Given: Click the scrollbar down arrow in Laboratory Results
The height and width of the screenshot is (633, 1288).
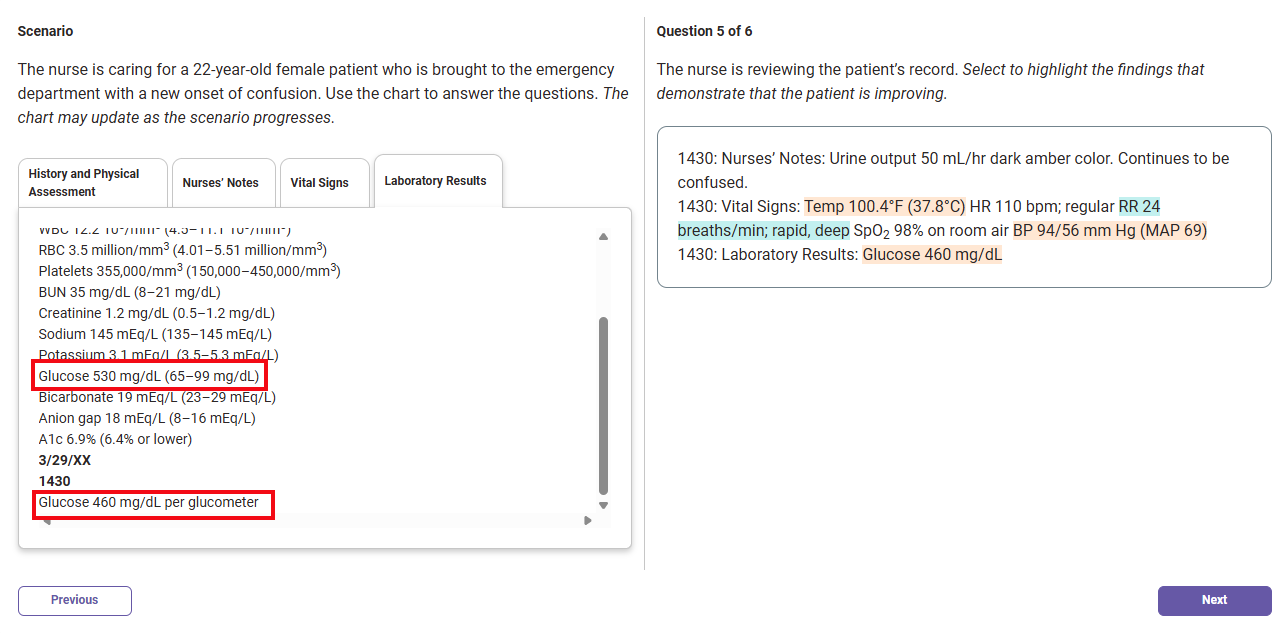Looking at the screenshot, I should 603,506.
